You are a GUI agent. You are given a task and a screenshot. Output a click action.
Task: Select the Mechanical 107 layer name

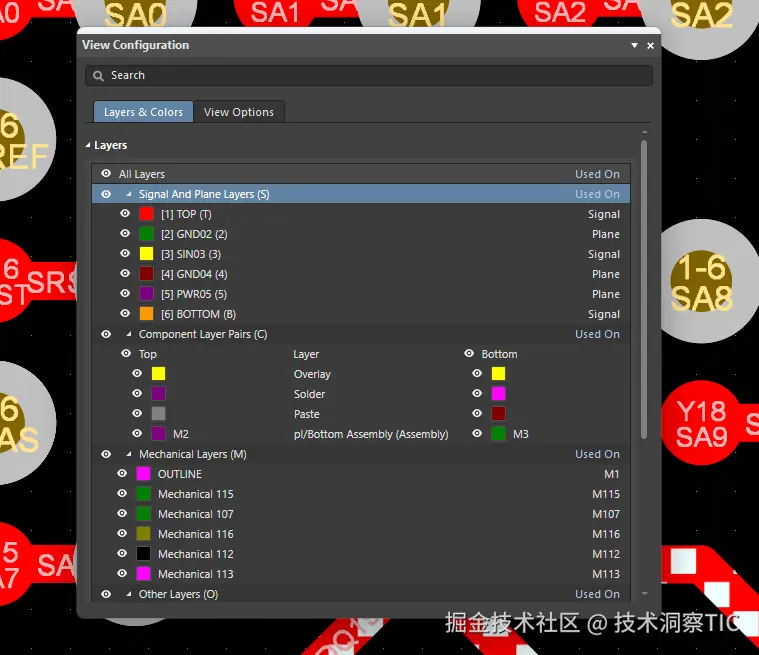[x=196, y=514]
